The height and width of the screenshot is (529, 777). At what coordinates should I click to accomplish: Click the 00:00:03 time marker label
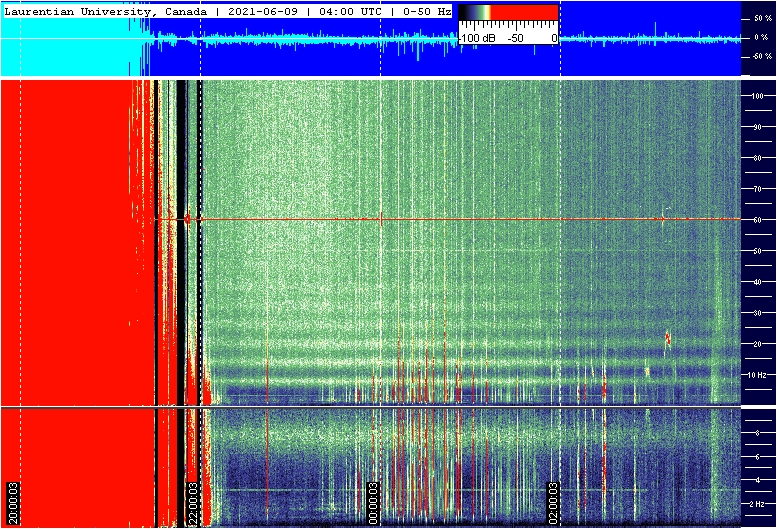pyautogui.click(x=373, y=503)
